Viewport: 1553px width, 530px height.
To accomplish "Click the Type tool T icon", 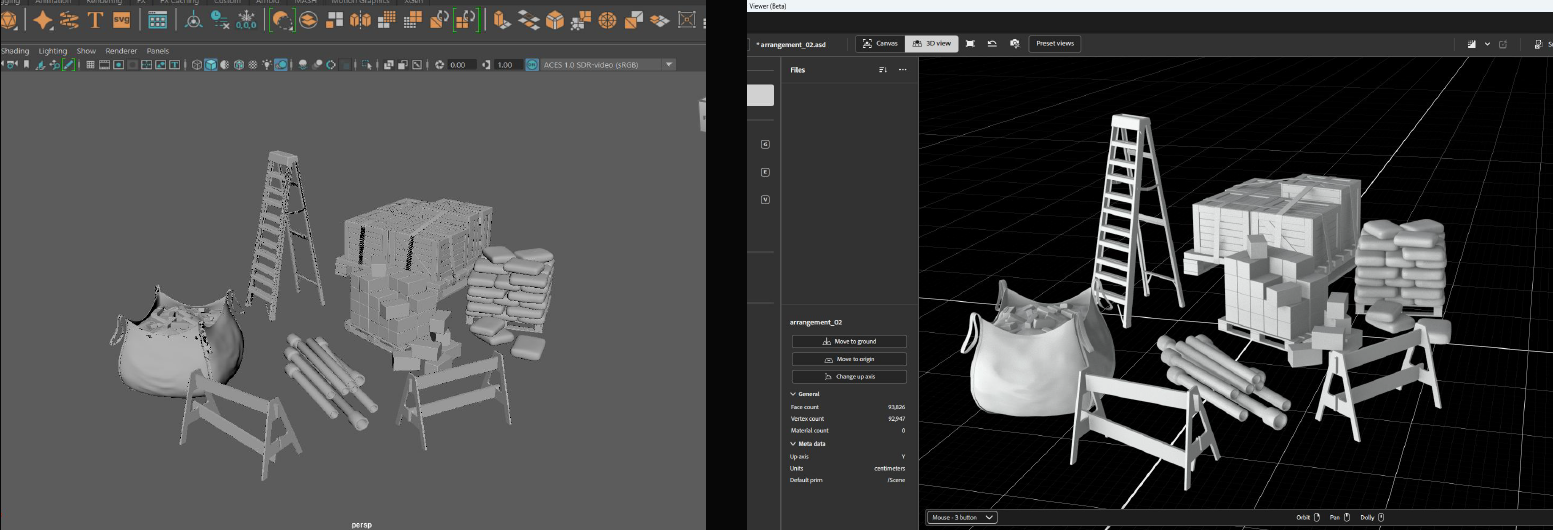I will pos(95,19).
